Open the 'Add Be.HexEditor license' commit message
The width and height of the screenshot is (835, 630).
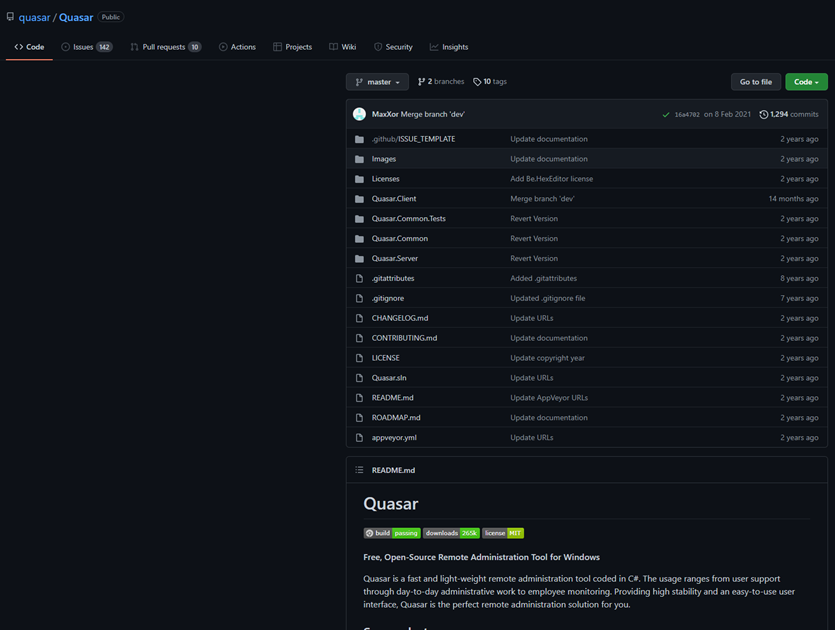[x=552, y=179]
